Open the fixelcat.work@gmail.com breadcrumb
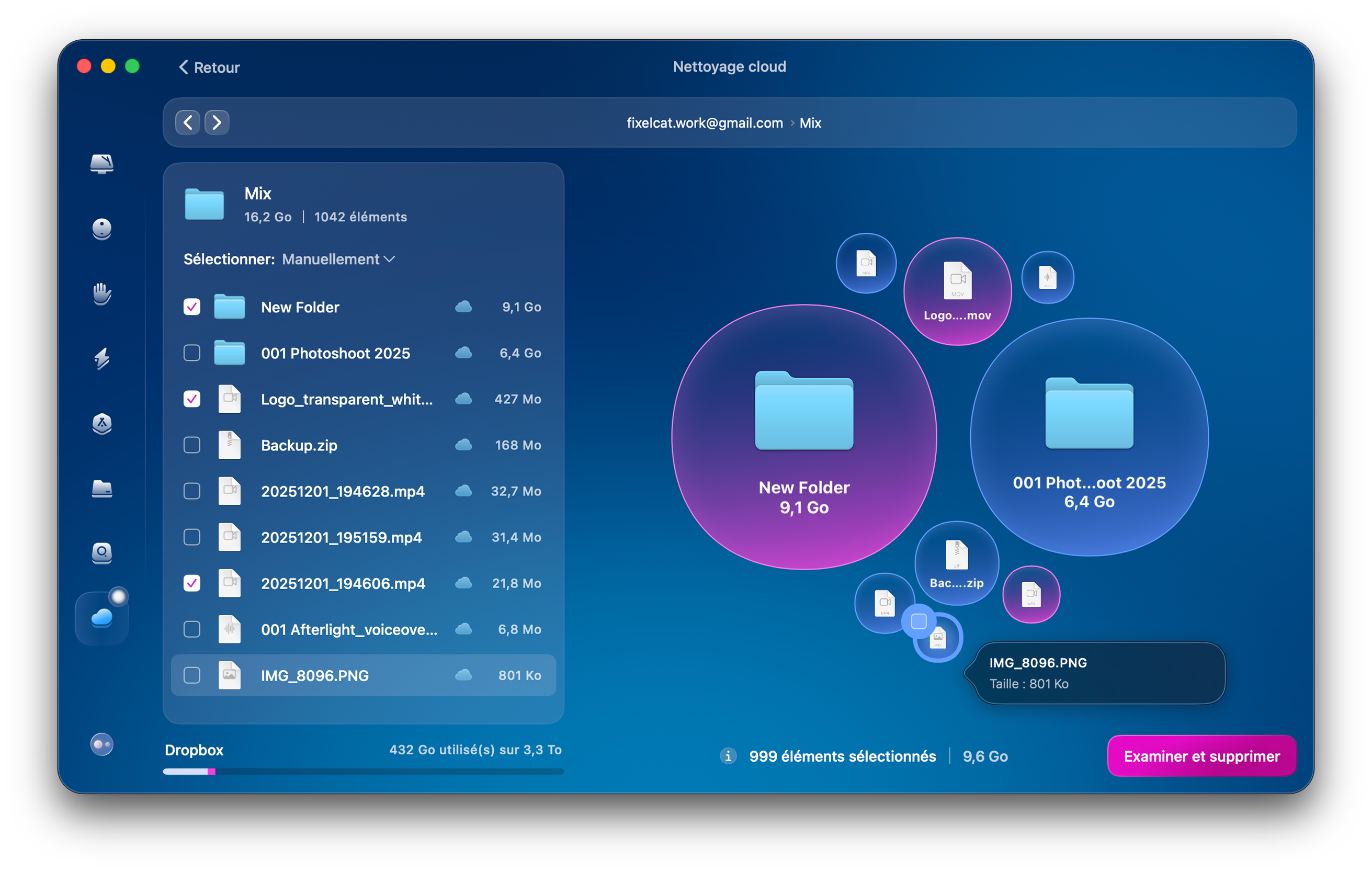Image resolution: width=1372 pixels, height=871 pixels. pyautogui.click(x=705, y=122)
